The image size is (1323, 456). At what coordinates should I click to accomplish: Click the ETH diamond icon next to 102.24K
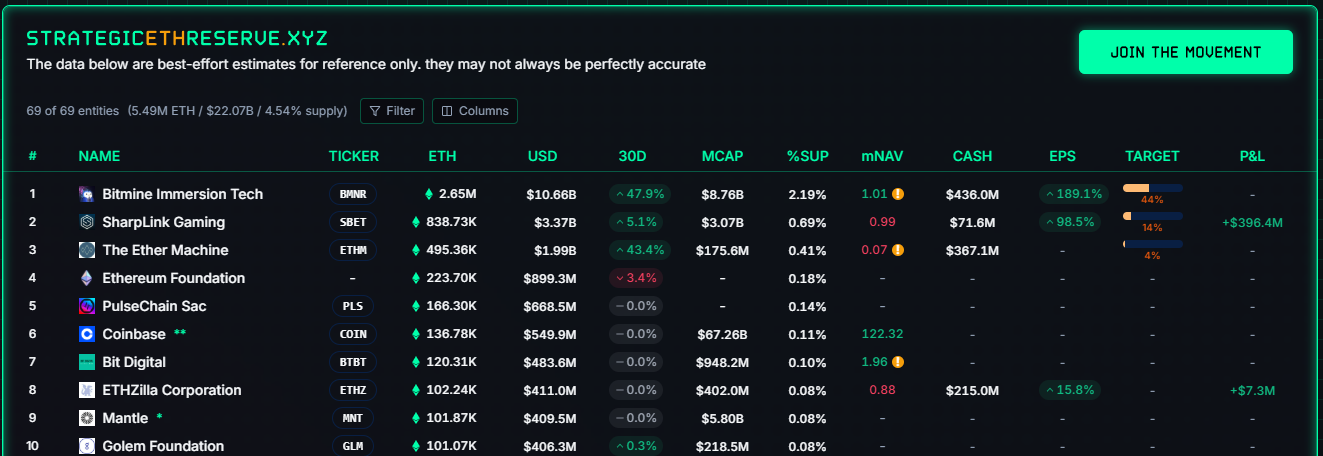(416, 390)
